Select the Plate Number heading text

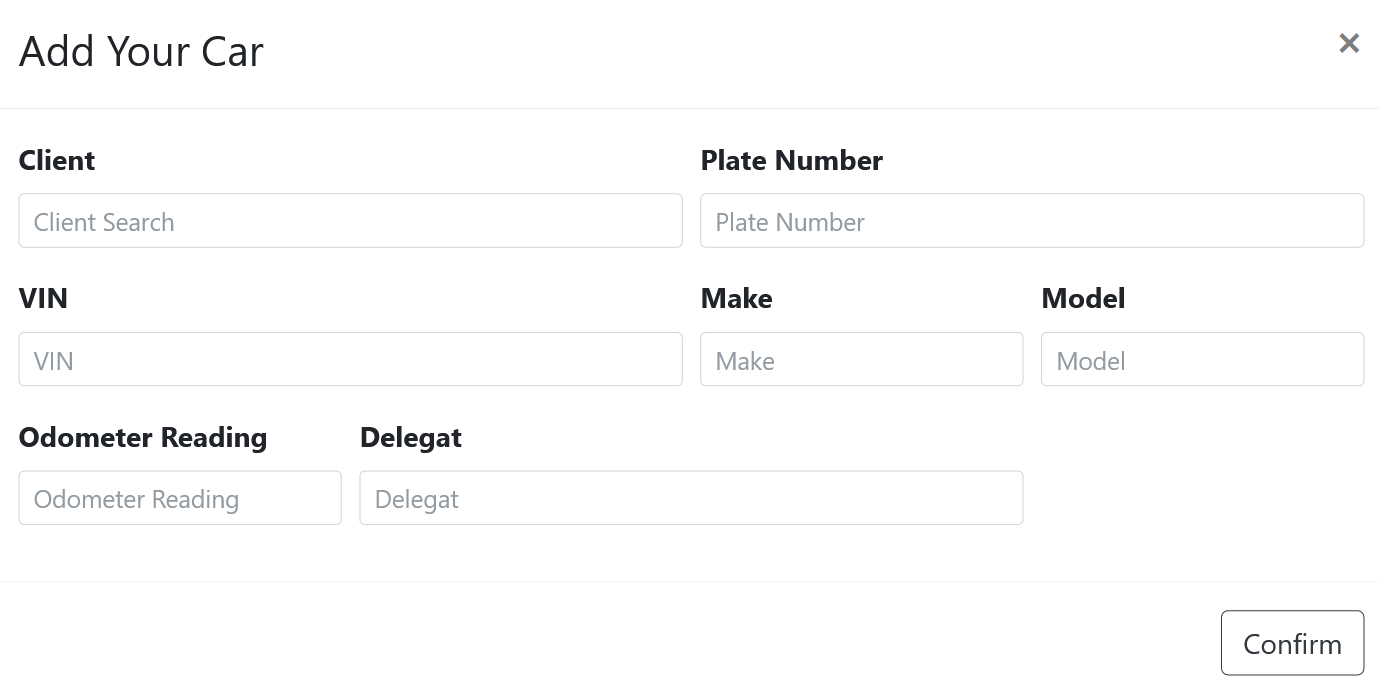[x=792, y=160]
